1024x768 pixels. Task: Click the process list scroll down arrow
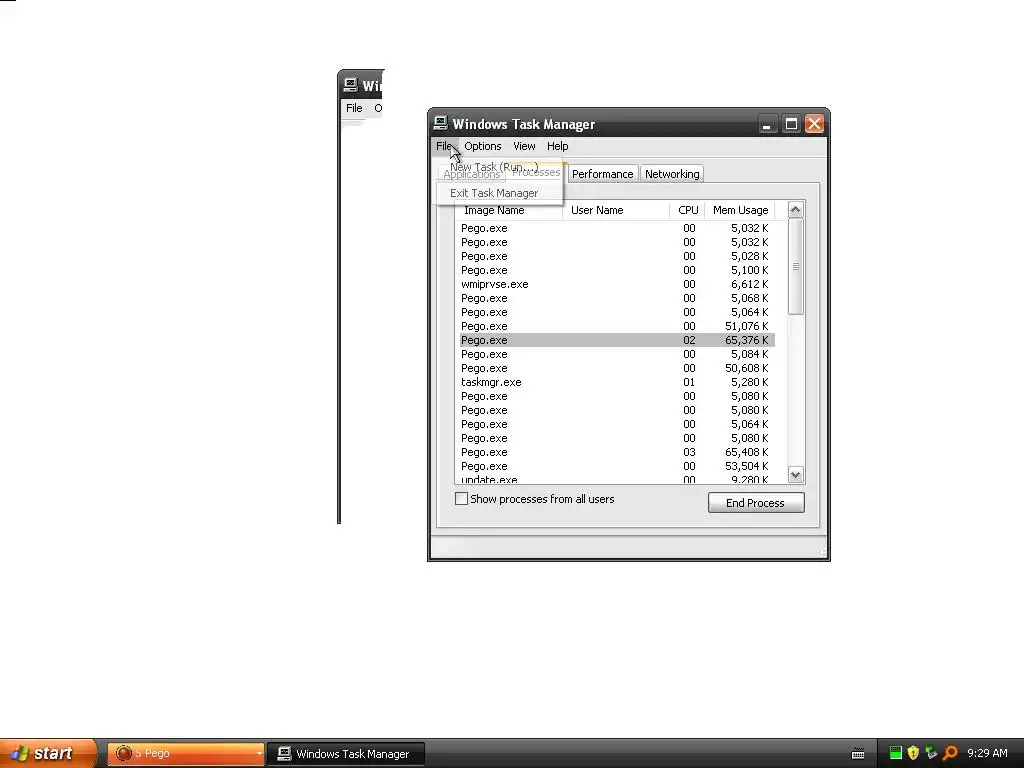coord(795,475)
